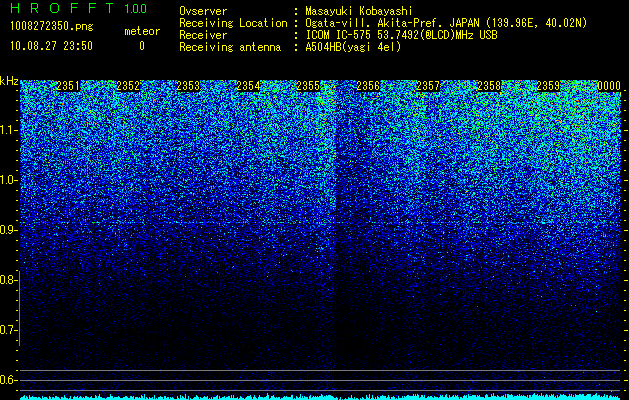629x400 pixels.
Task: Click the 0.6 kHz axis label
Action: 8,380
